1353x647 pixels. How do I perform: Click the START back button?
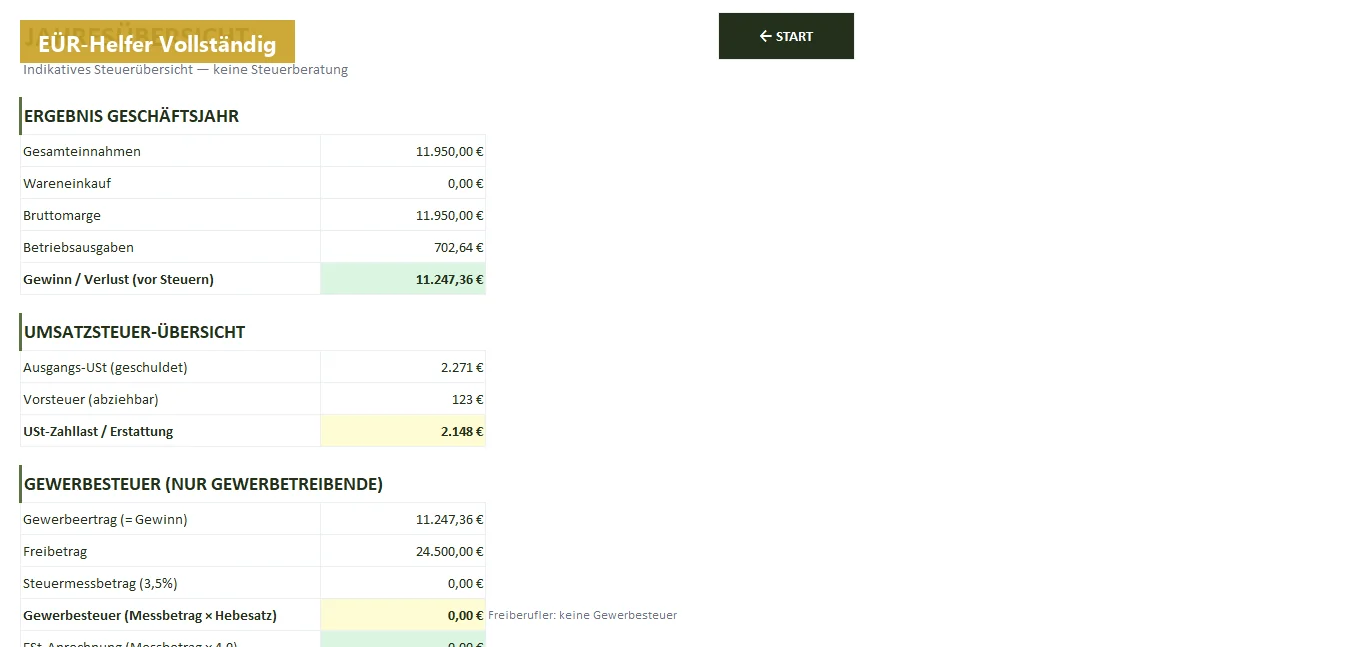click(x=786, y=36)
